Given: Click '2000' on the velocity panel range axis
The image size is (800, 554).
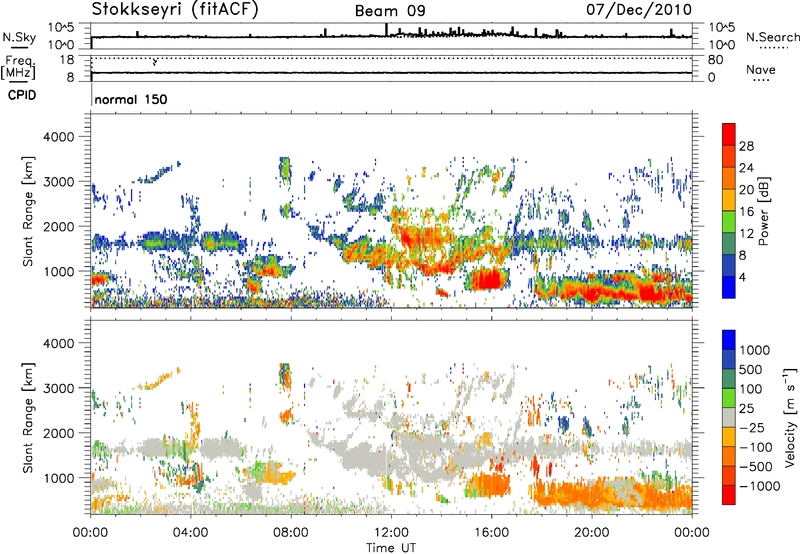Looking at the screenshot, I should coord(58,433).
